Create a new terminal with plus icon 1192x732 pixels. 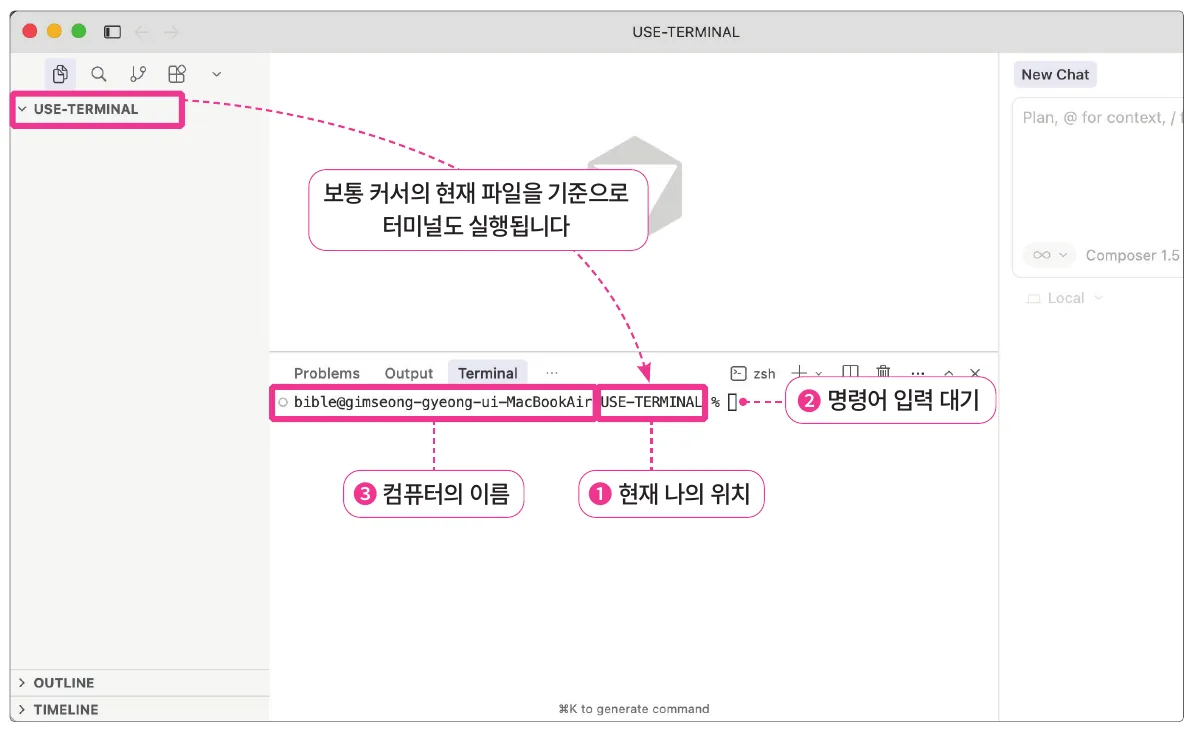click(x=799, y=372)
